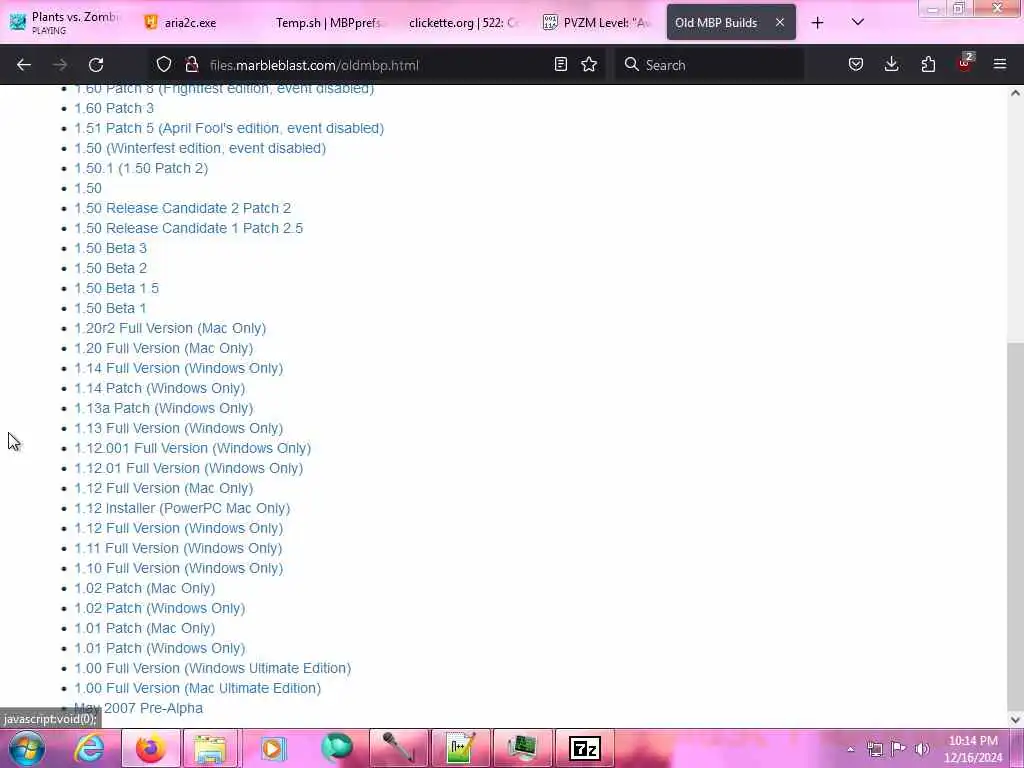1024x768 pixels.
Task: Open 1.14 Patch (Windows Only)
Action: pyautogui.click(x=159, y=388)
